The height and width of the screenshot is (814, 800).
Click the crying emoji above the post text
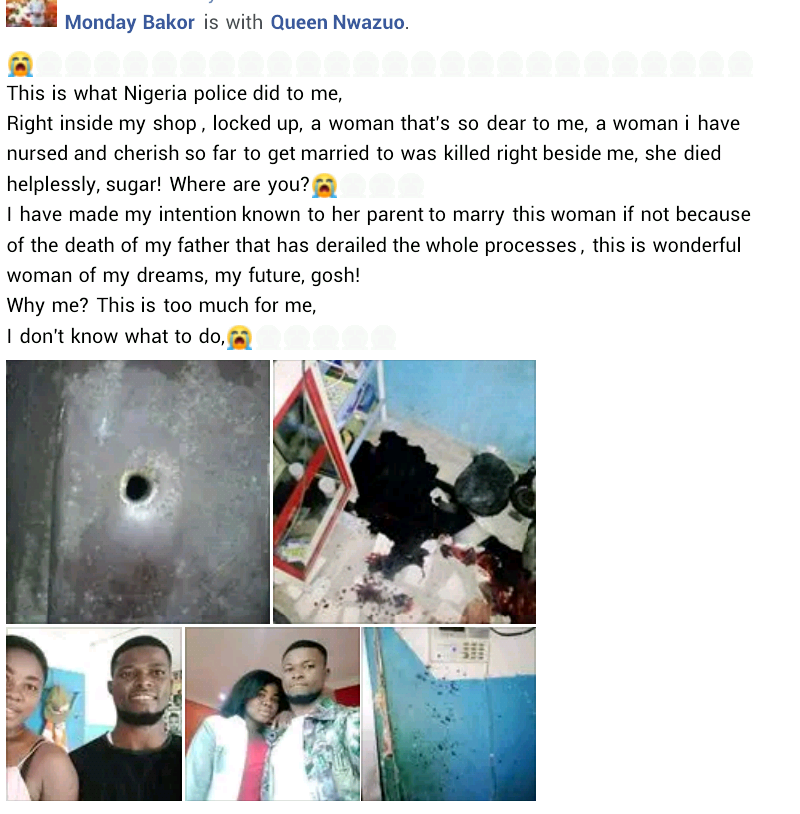point(20,64)
